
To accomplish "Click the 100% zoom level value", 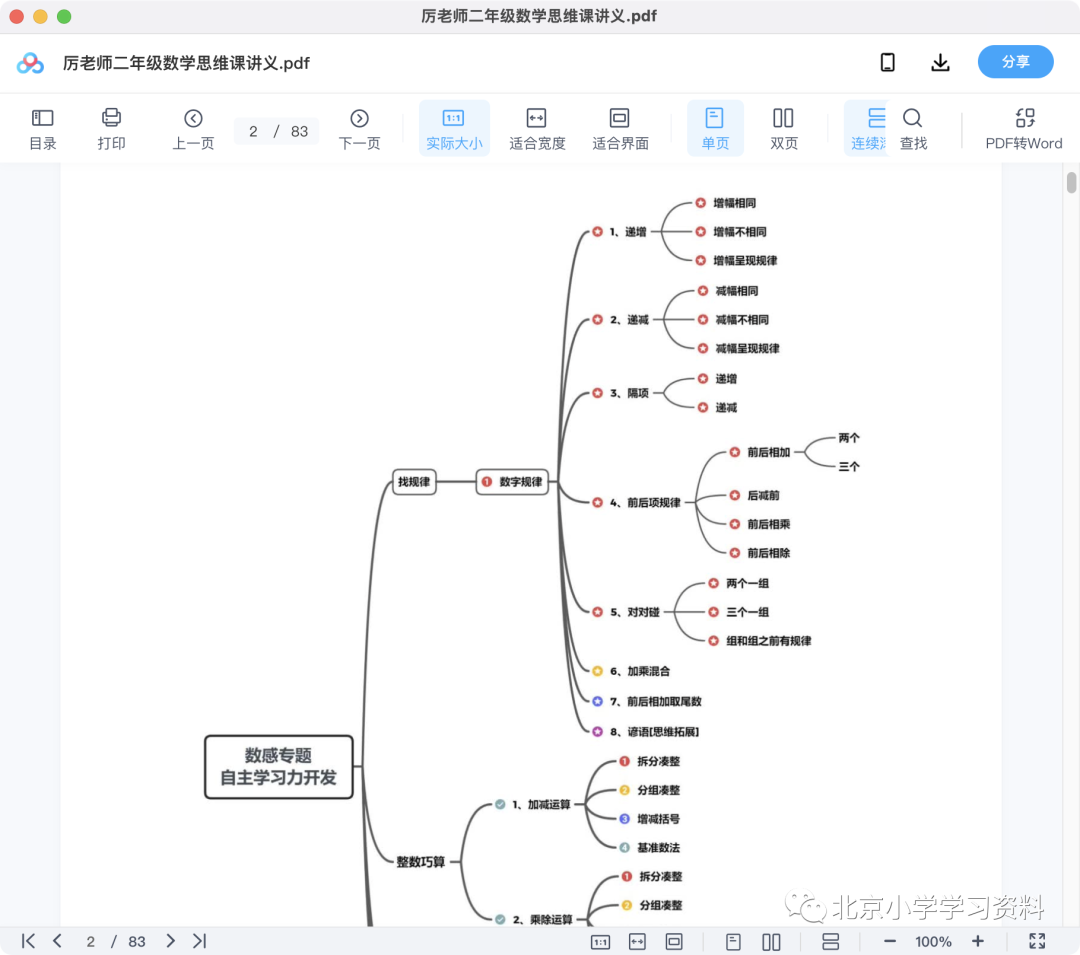I will point(933,942).
